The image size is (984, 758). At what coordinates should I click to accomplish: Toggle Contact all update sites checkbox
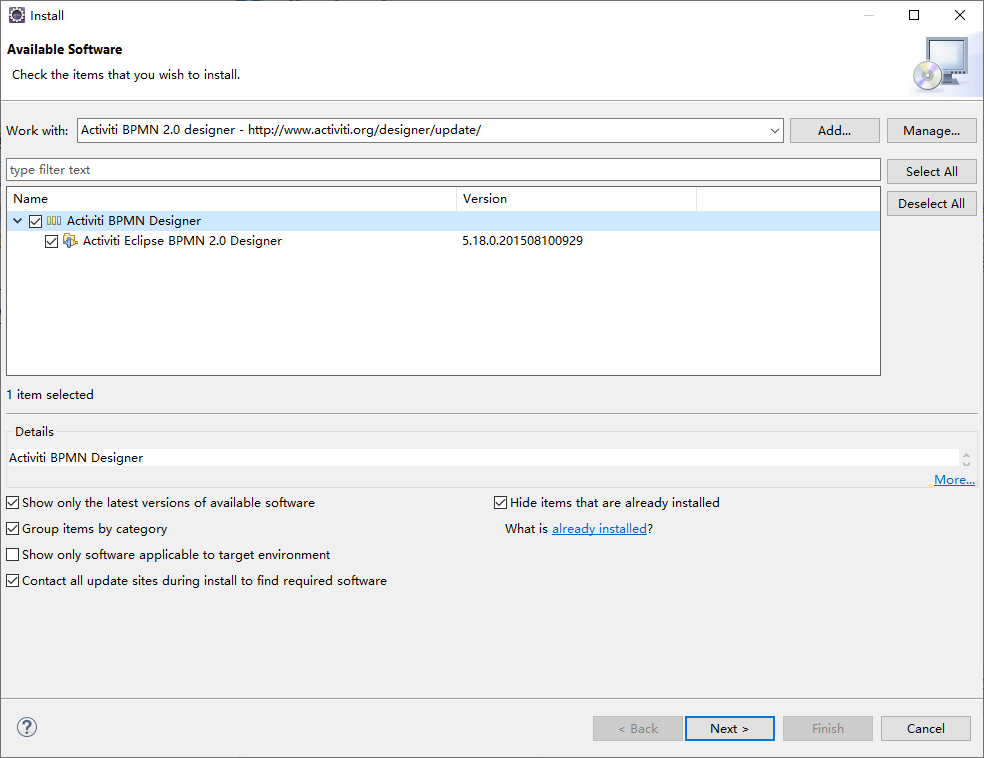coord(13,581)
